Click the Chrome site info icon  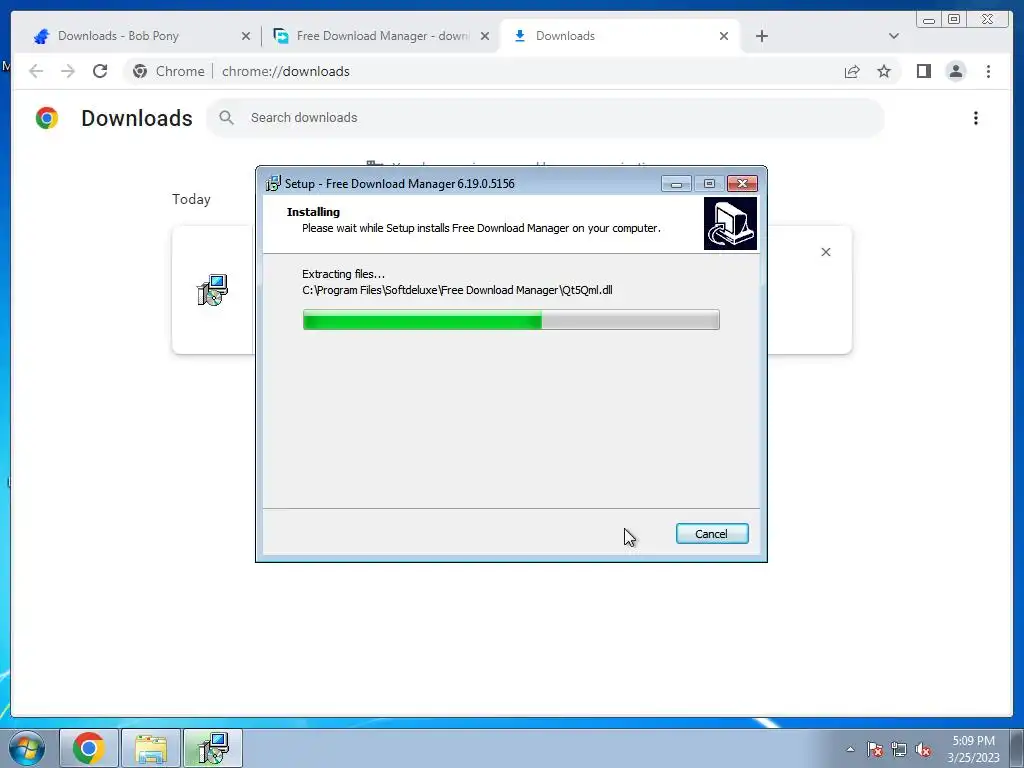(x=140, y=71)
